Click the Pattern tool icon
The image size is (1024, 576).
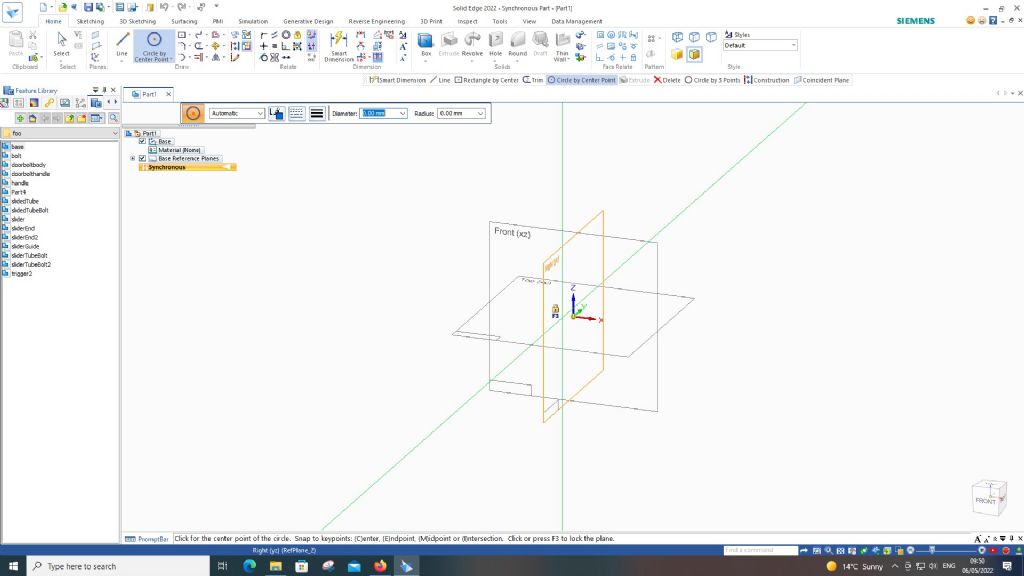point(651,39)
